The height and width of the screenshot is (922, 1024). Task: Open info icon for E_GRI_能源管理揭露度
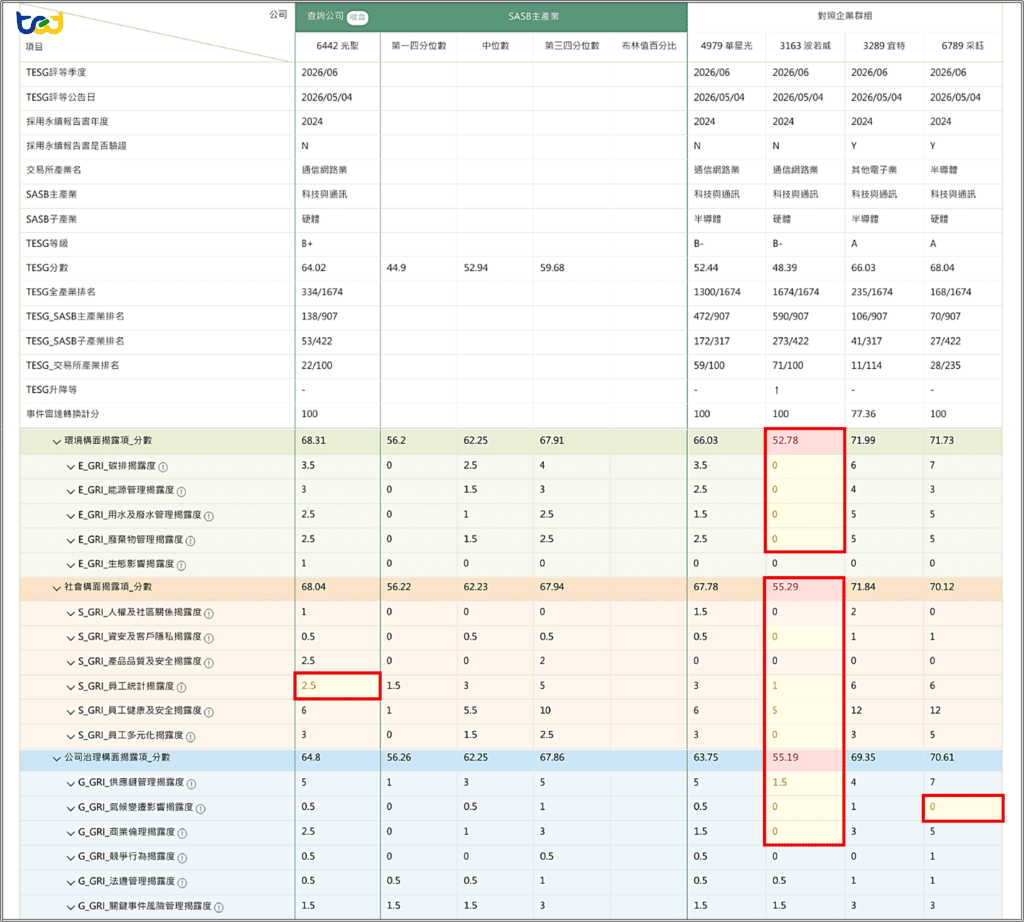(182, 491)
